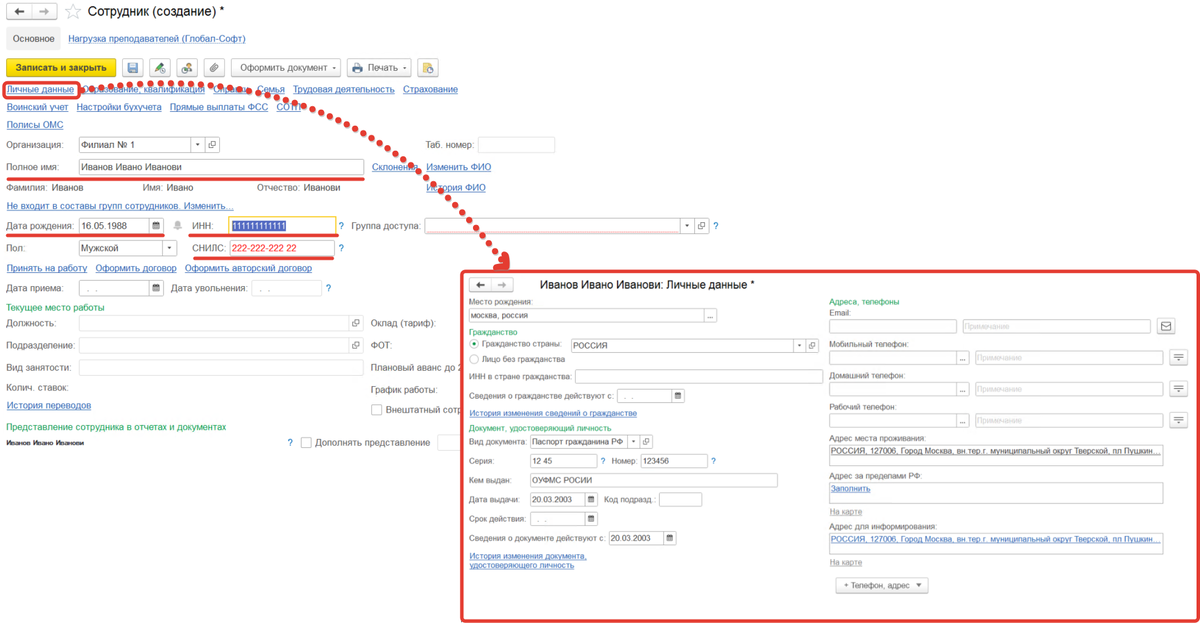
Task: Switch to the Основное tab
Action: pos(34,38)
